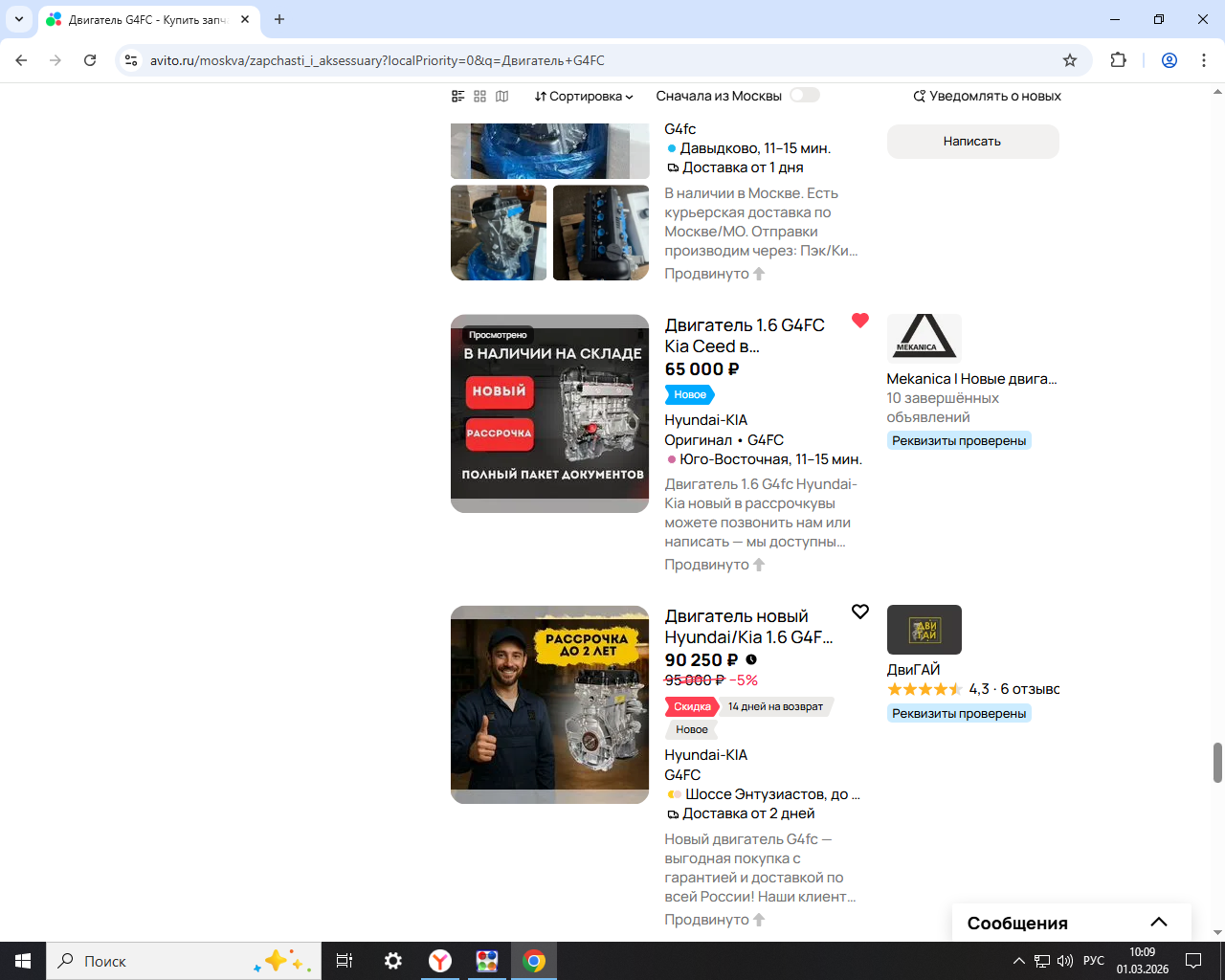Open the tab search dropdown arrow
This screenshot has height=980, width=1225.
(19, 19)
